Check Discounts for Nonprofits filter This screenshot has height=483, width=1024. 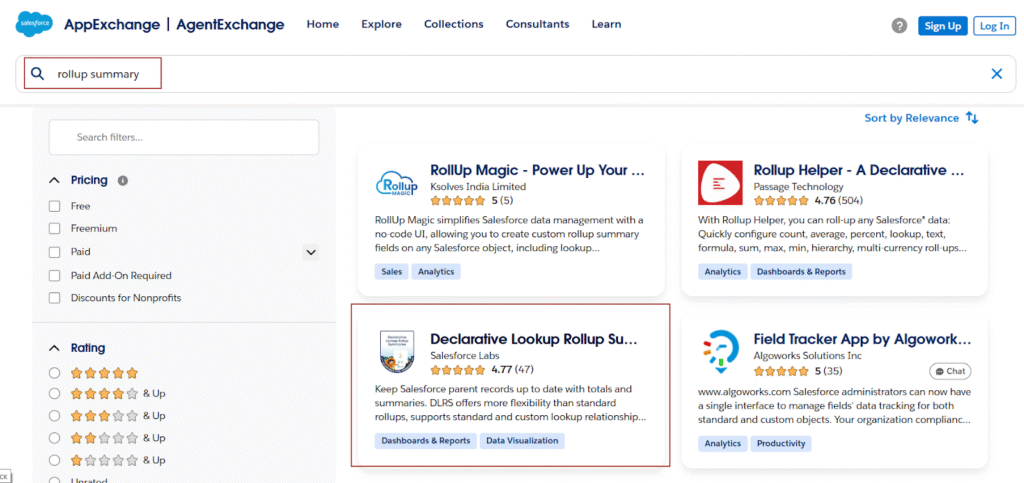[x=54, y=298]
